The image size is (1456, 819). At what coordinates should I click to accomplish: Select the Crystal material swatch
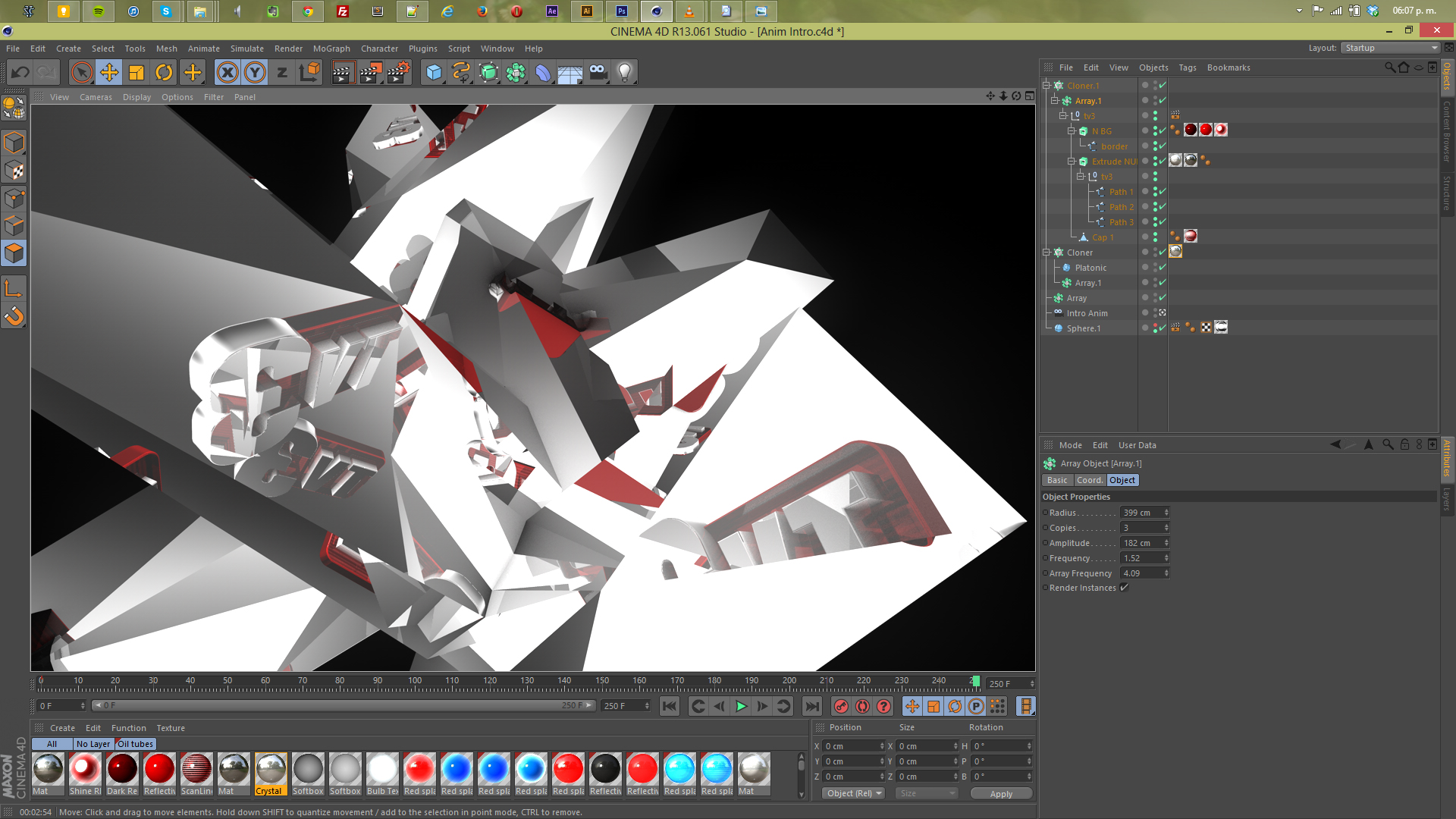click(271, 773)
